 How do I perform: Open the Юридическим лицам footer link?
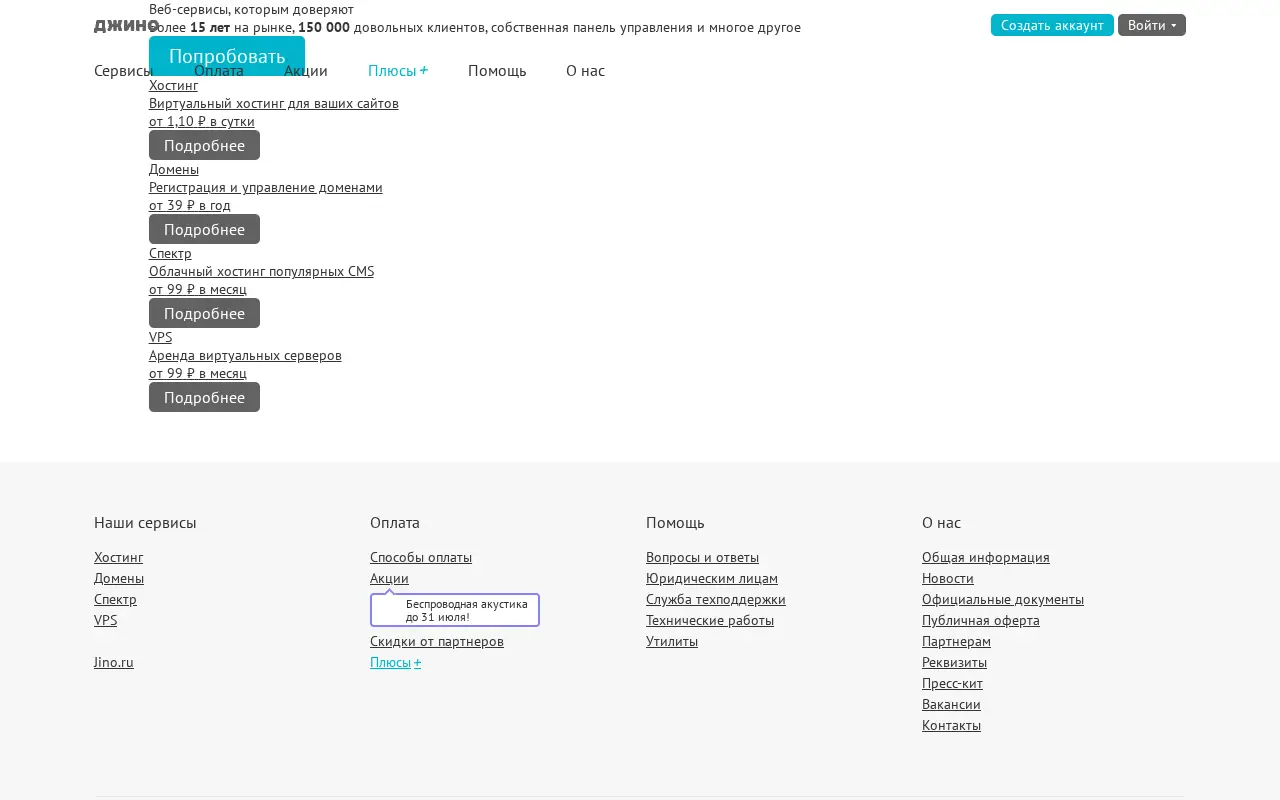coord(712,578)
